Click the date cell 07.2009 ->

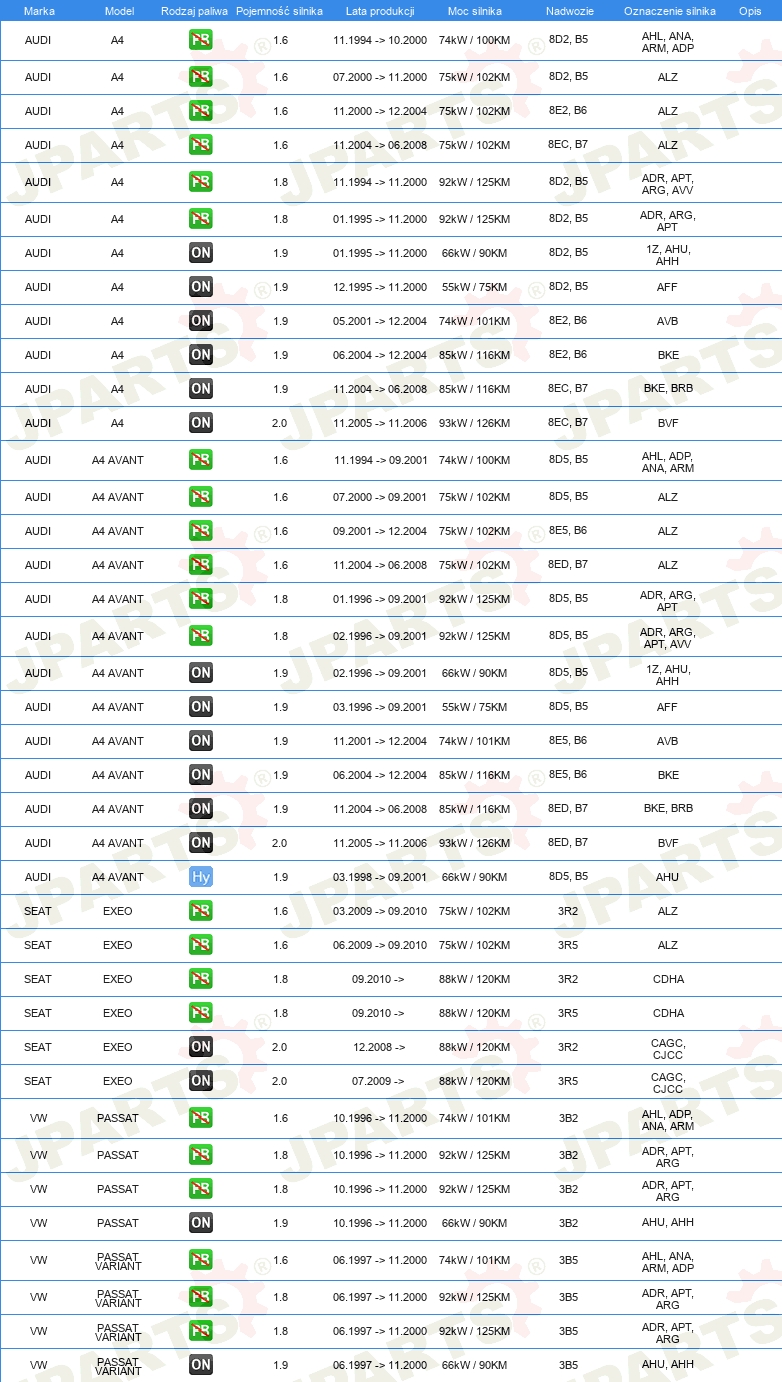(379, 1081)
